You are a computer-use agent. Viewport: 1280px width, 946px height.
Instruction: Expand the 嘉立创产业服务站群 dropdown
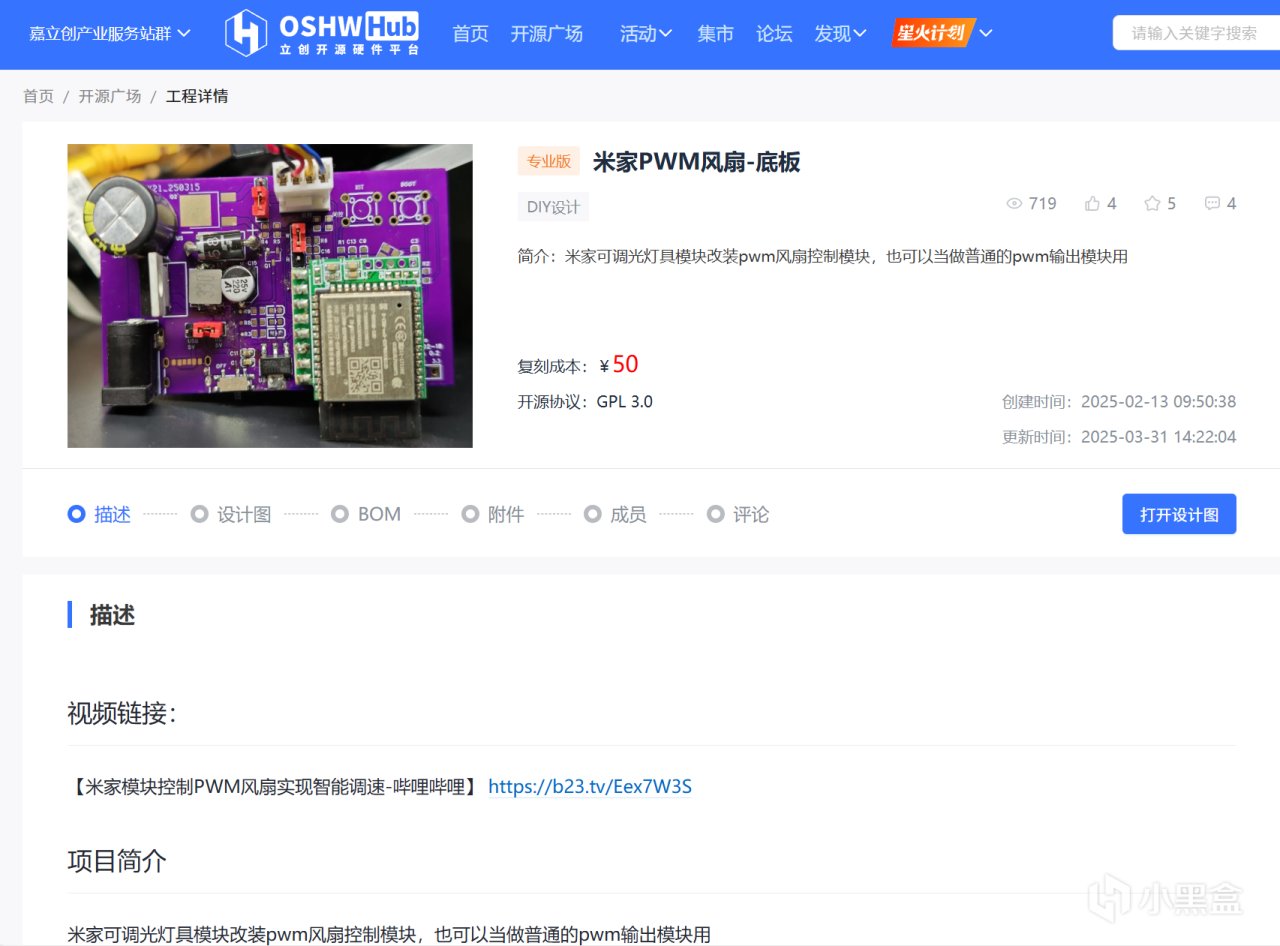(x=110, y=34)
